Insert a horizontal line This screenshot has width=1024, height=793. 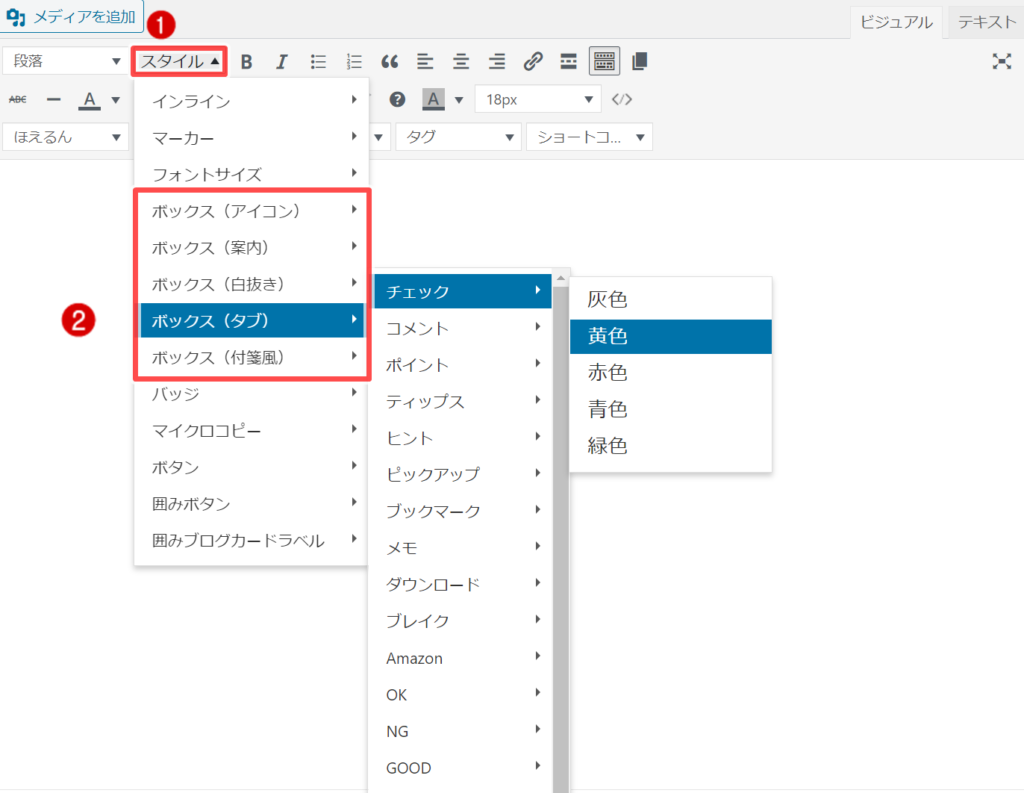pos(54,99)
